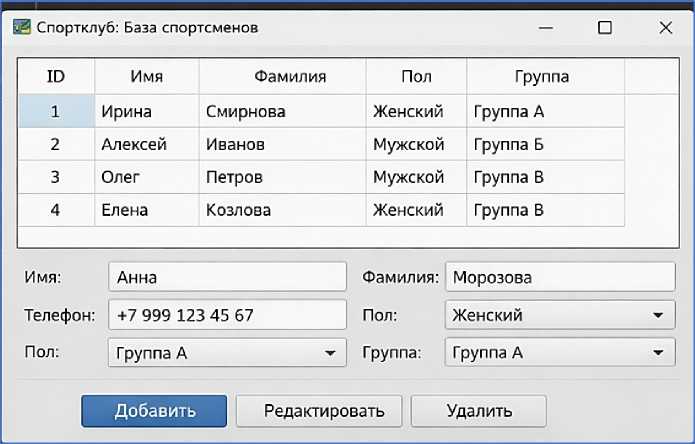695x444 pixels.
Task: Click the app icon in the title bar
Action: [x=22, y=27]
